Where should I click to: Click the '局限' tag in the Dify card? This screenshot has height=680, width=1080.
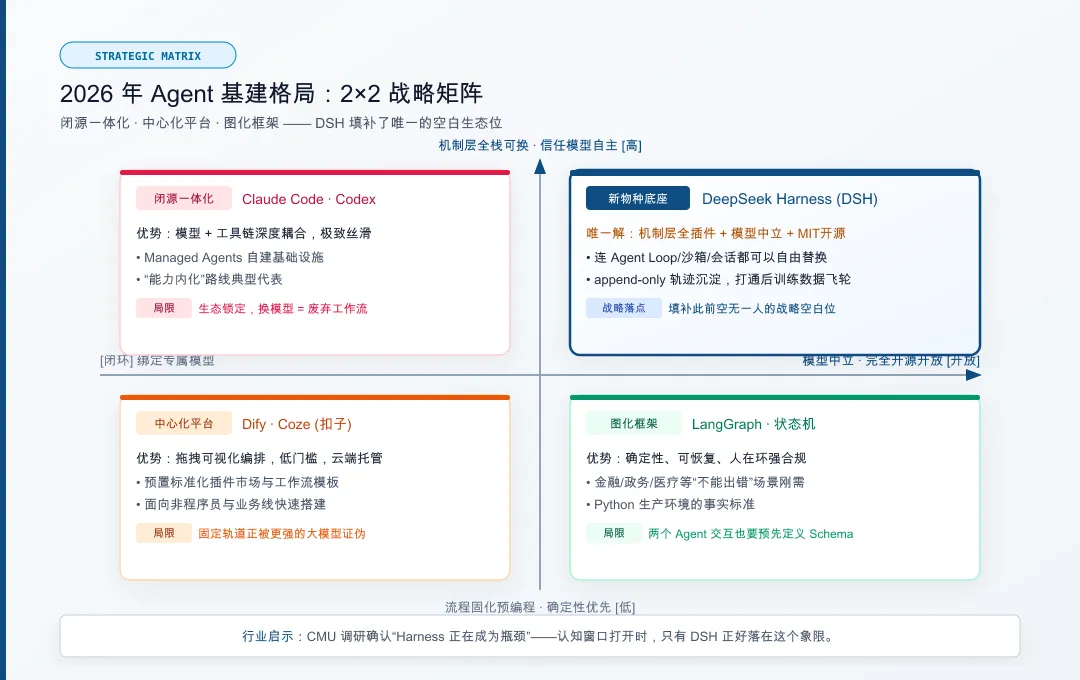click(164, 533)
